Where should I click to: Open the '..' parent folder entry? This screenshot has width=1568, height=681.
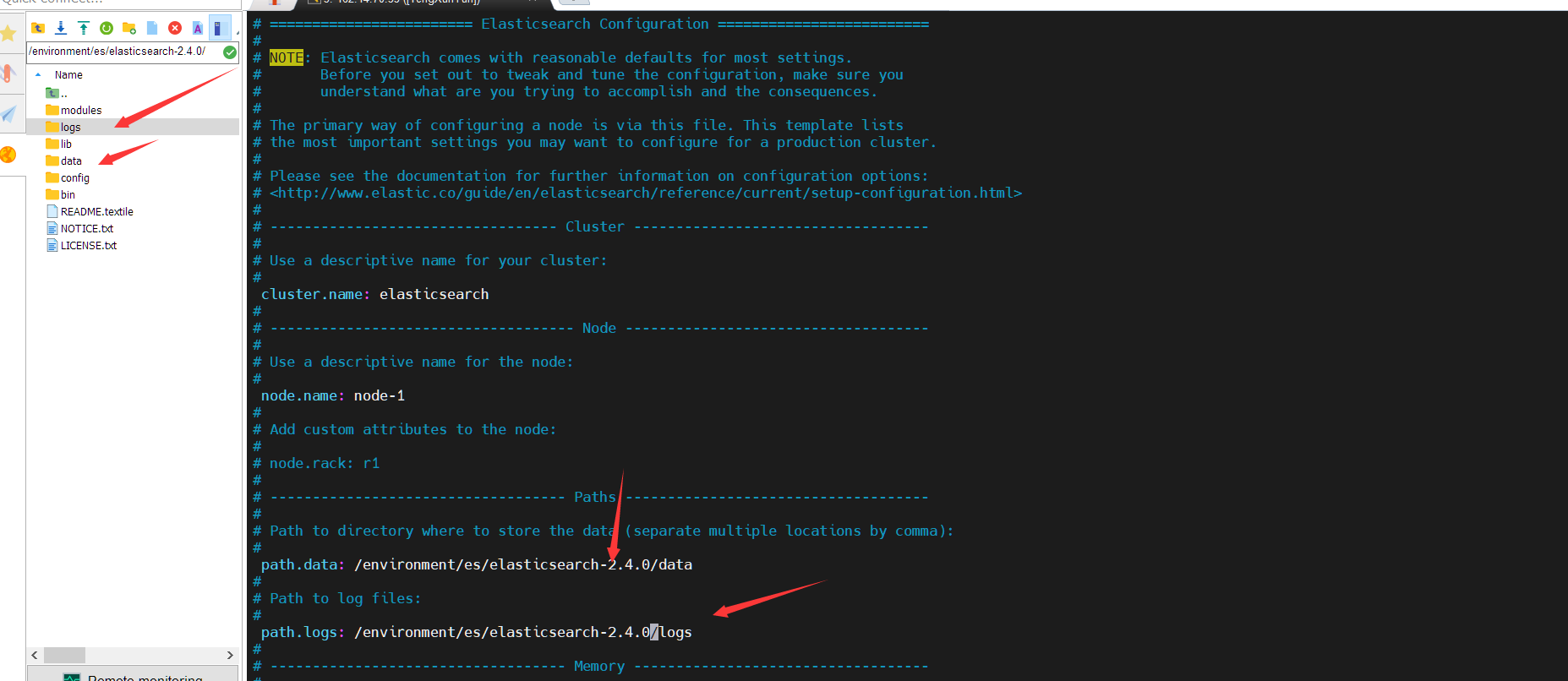(57, 94)
